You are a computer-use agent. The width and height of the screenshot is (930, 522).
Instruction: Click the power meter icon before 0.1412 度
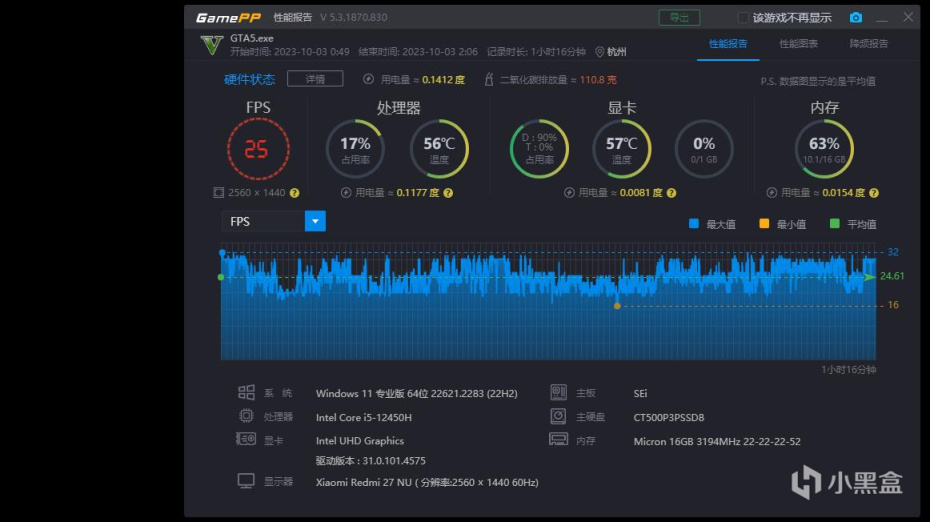[x=368, y=79]
